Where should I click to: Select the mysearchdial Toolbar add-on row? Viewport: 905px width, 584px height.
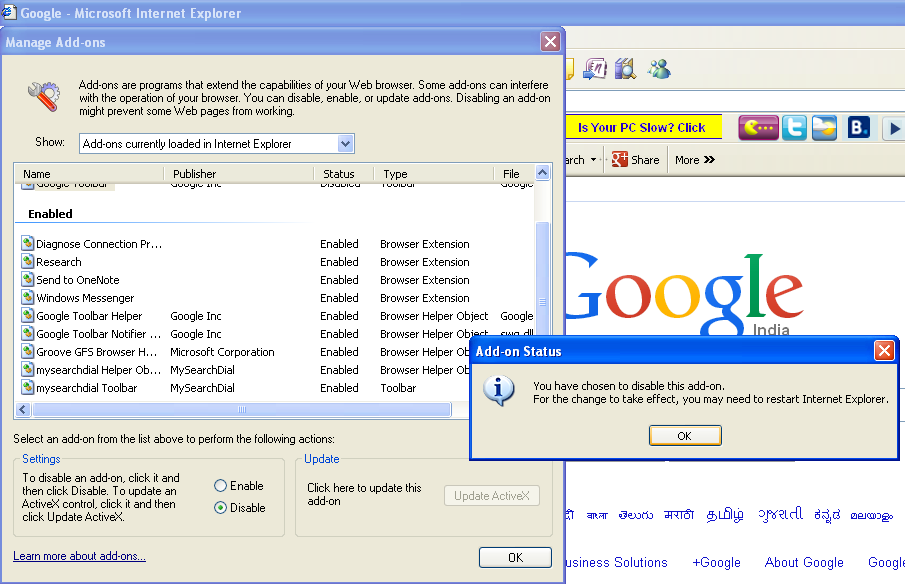coord(86,388)
